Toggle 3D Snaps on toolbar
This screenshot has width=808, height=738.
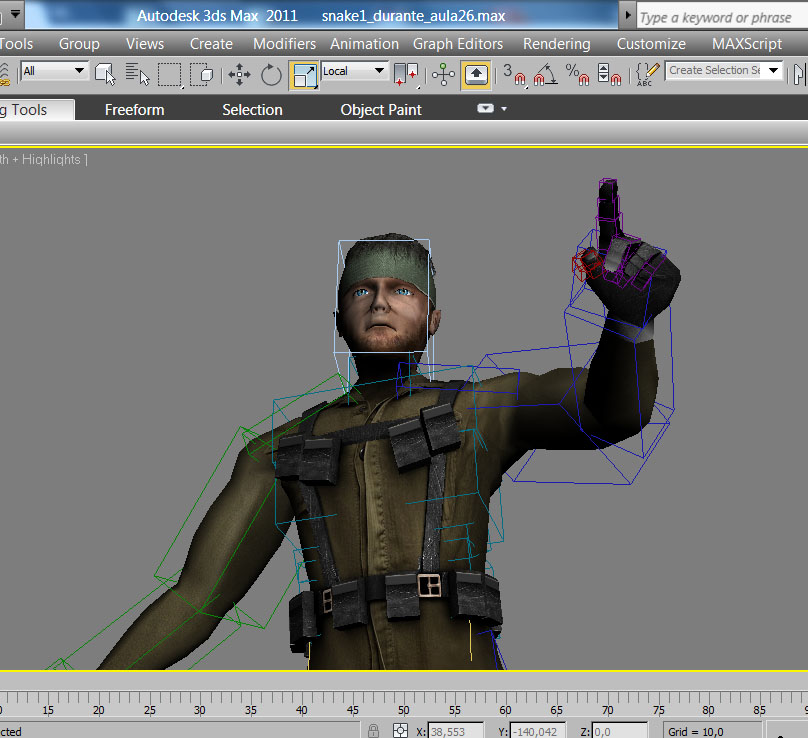pyautogui.click(x=513, y=73)
